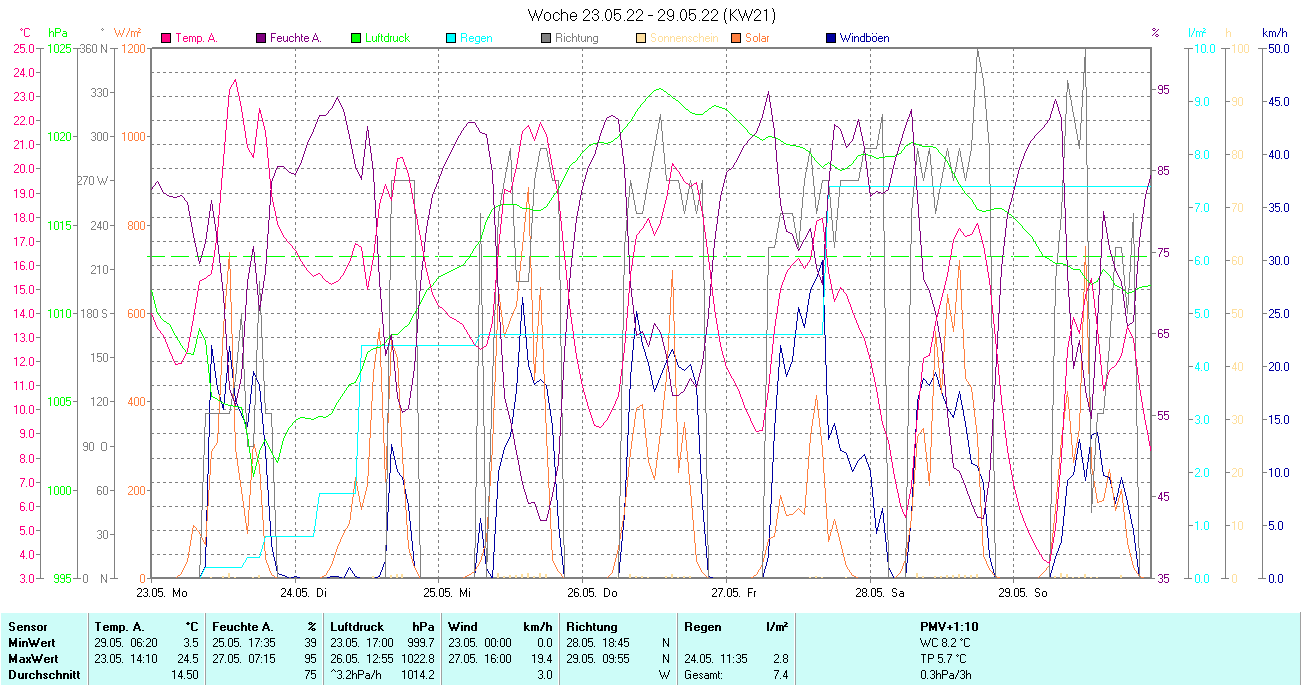
Task: Click the dark blue Windböen legend swatch
Action: [x=831, y=38]
